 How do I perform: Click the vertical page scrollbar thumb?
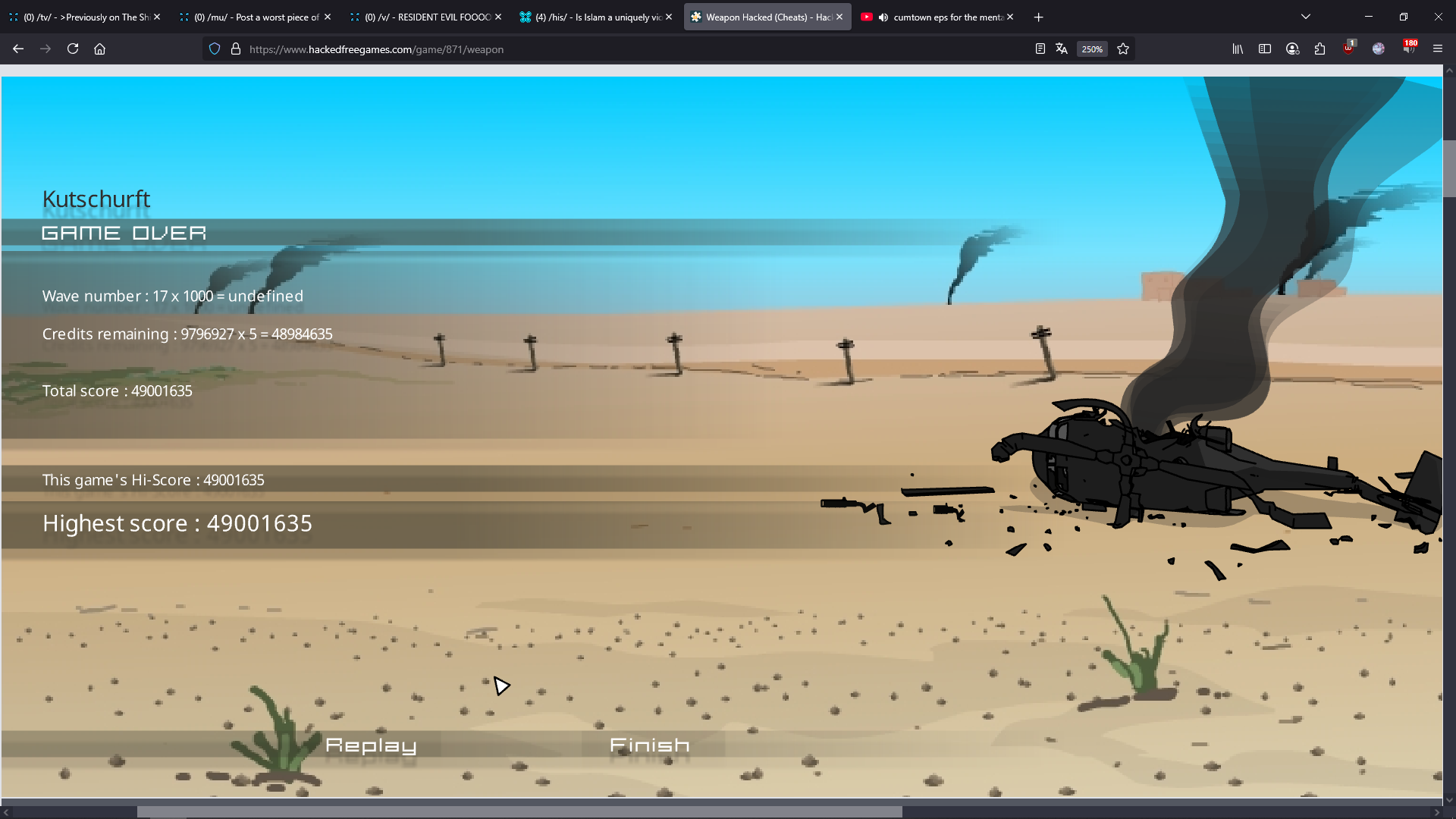1449,168
